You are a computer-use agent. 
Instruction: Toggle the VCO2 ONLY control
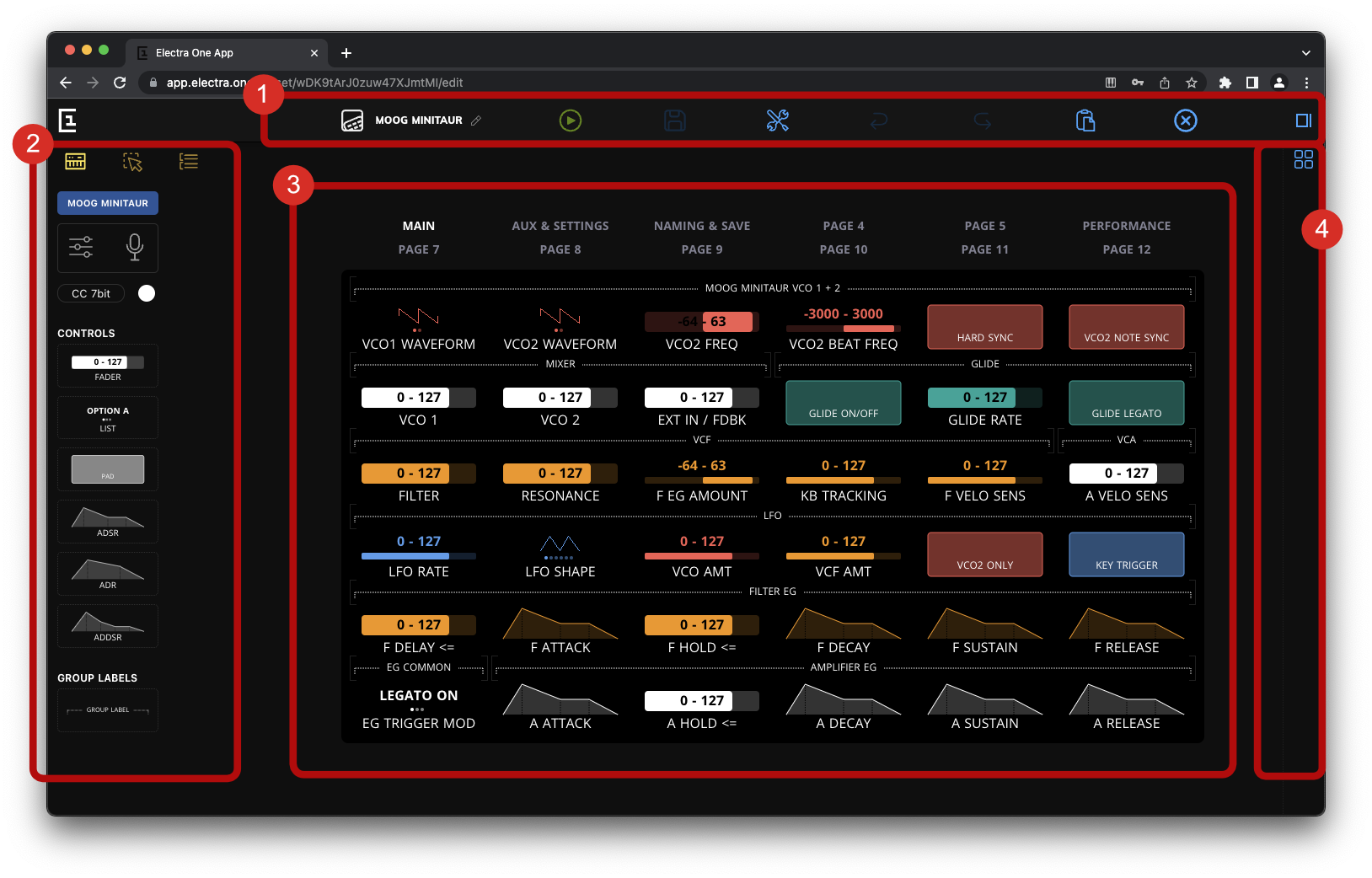pos(984,554)
